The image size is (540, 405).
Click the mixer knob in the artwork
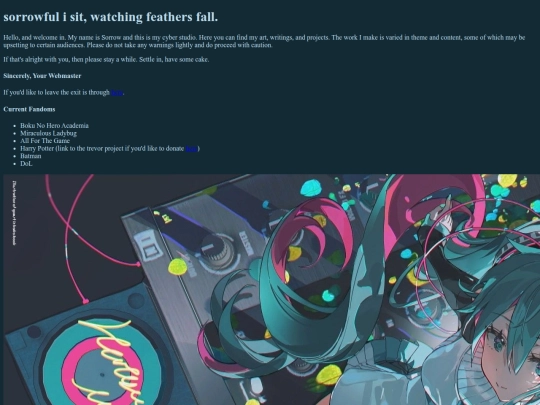[218, 251]
